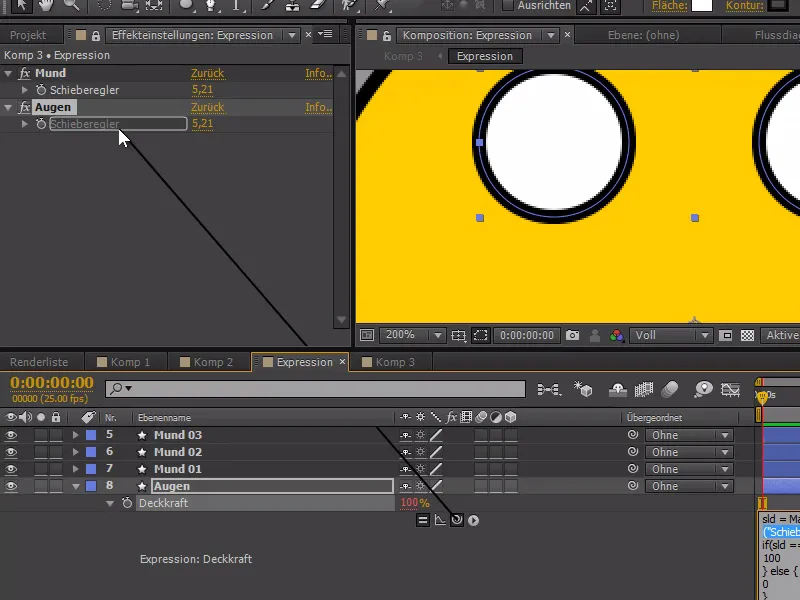Select the Hand tool in the toolbar
The height and width of the screenshot is (600, 800).
pyautogui.click(x=45, y=8)
